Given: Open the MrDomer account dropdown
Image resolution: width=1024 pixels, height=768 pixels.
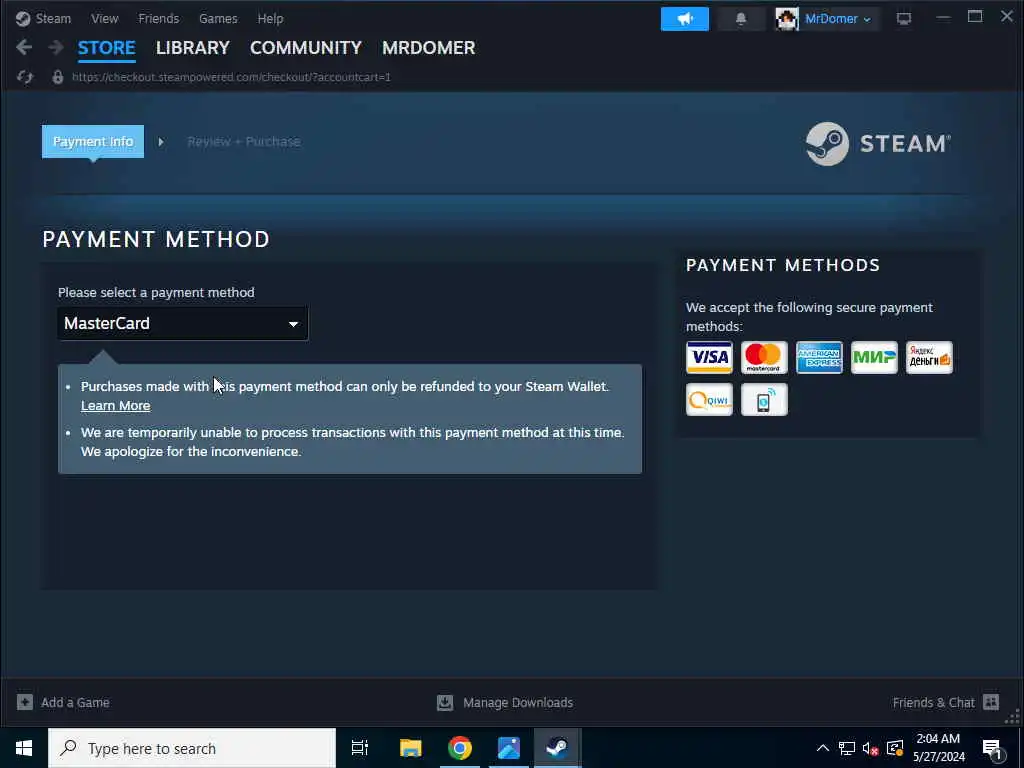Looking at the screenshot, I should [838, 19].
